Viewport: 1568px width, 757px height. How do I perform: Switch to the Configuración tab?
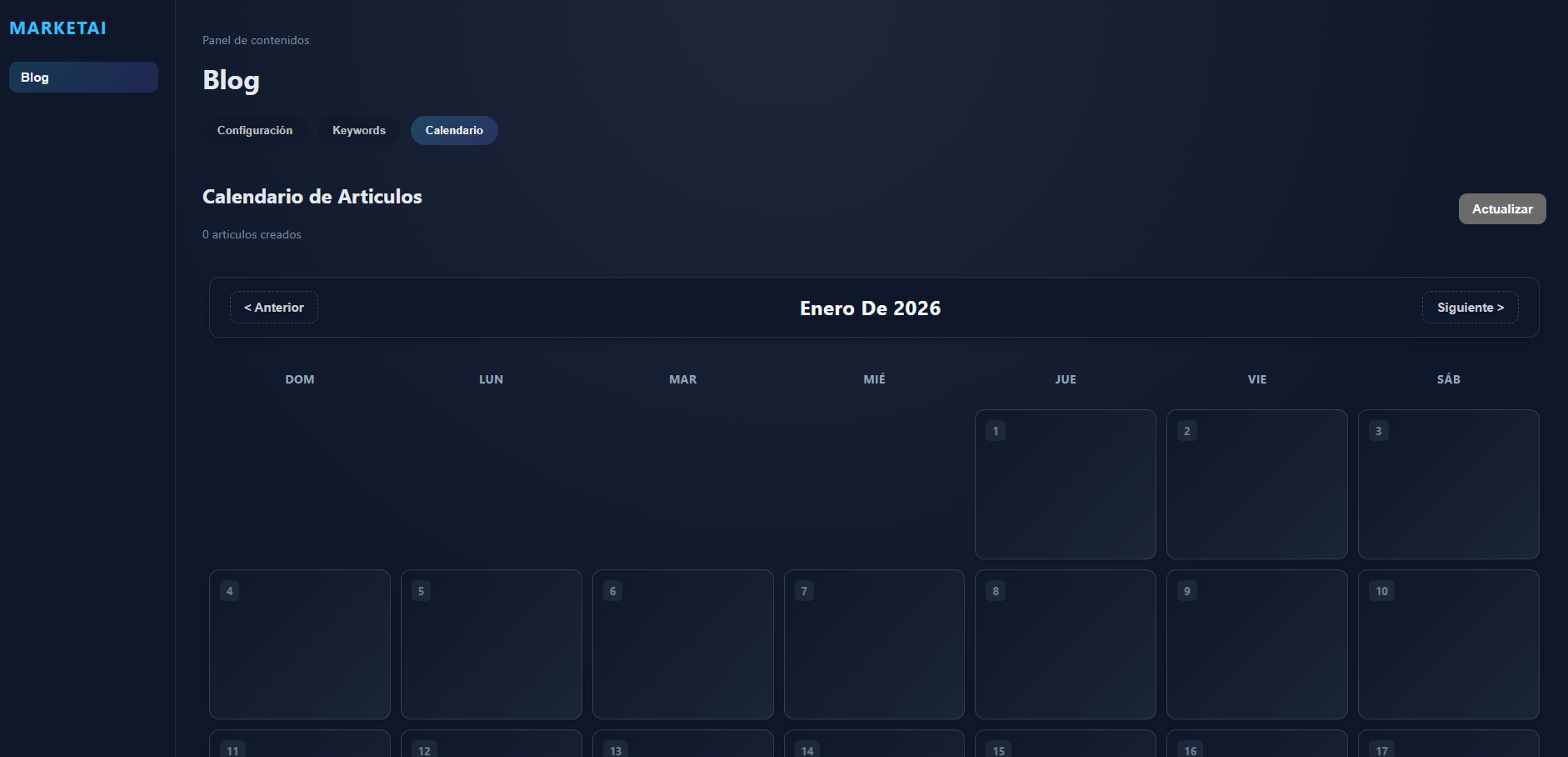255,130
